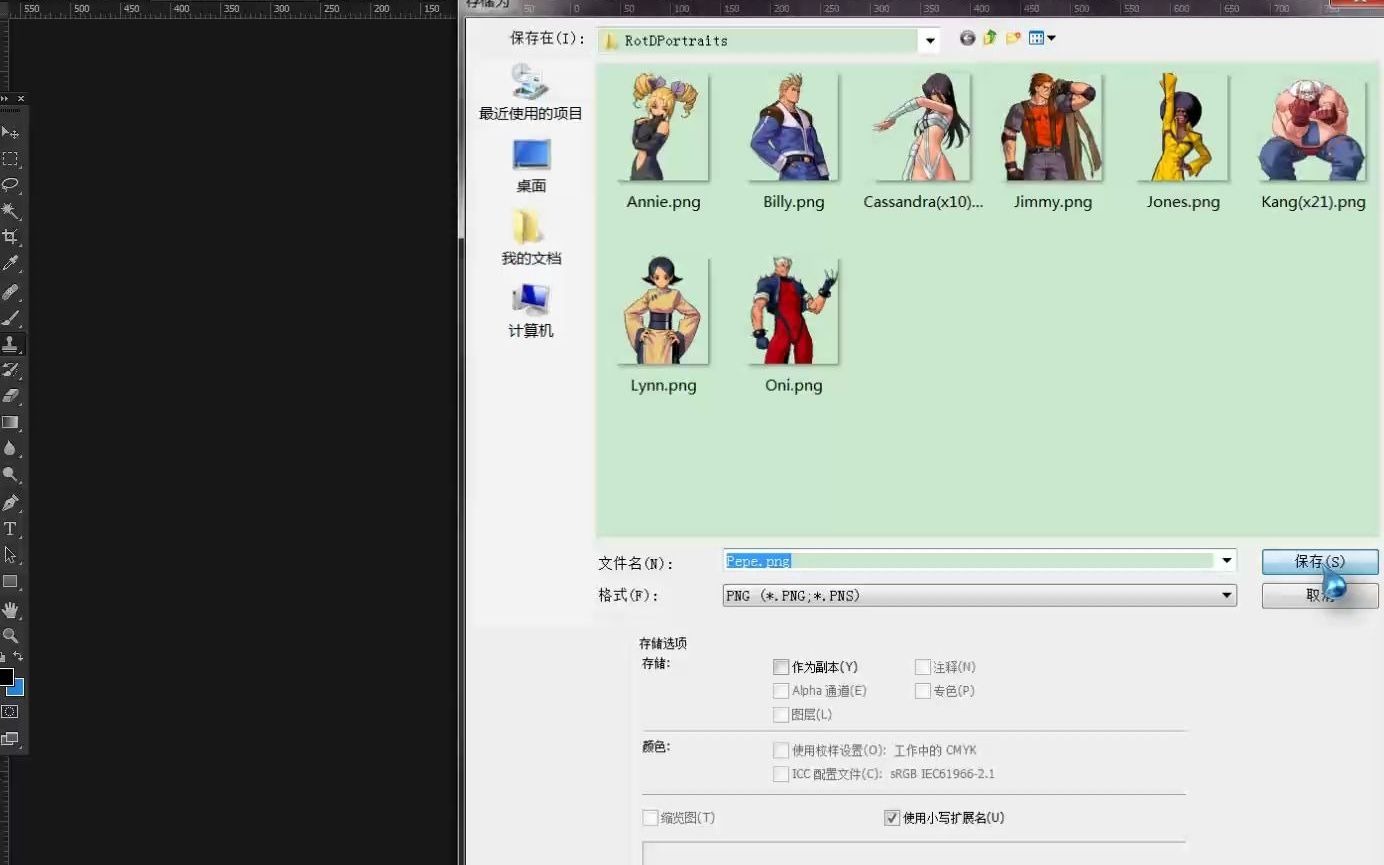Select the Pen tool
Image resolution: width=1384 pixels, height=865 pixels.
pos(11,503)
